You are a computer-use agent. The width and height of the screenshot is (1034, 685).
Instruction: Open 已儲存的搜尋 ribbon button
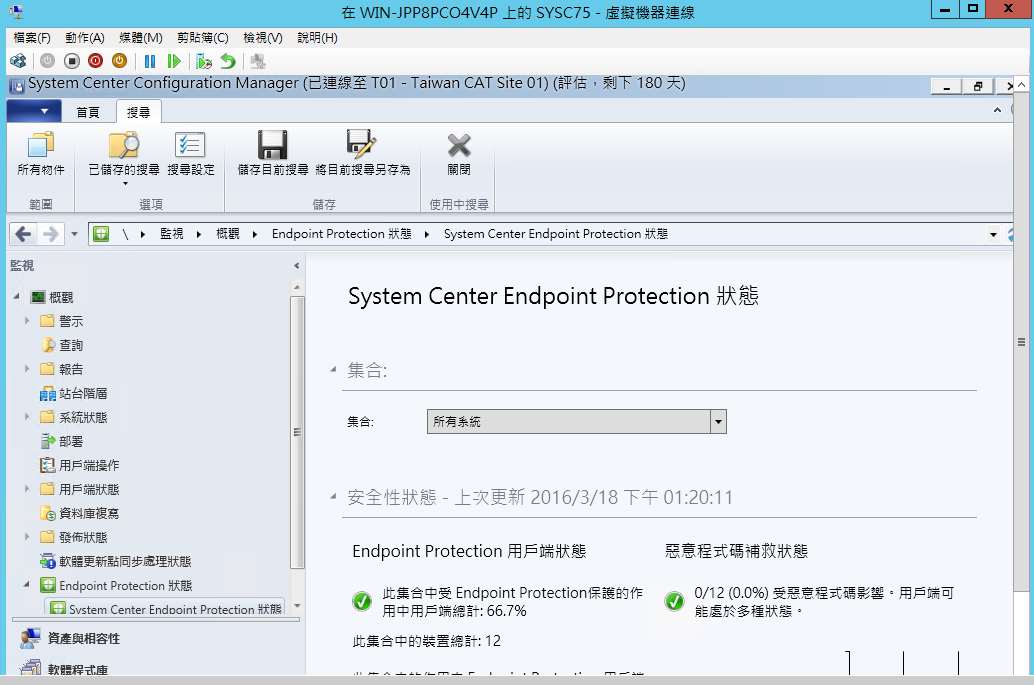point(124,158)
